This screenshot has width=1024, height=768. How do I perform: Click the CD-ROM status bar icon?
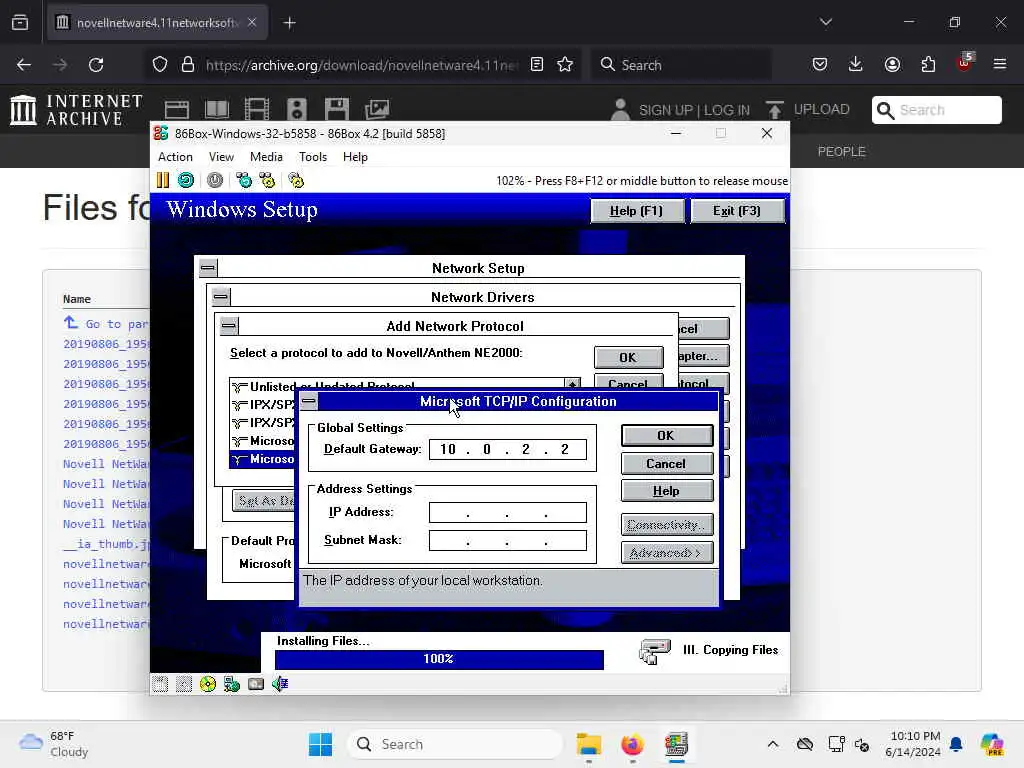pos(208,684)
